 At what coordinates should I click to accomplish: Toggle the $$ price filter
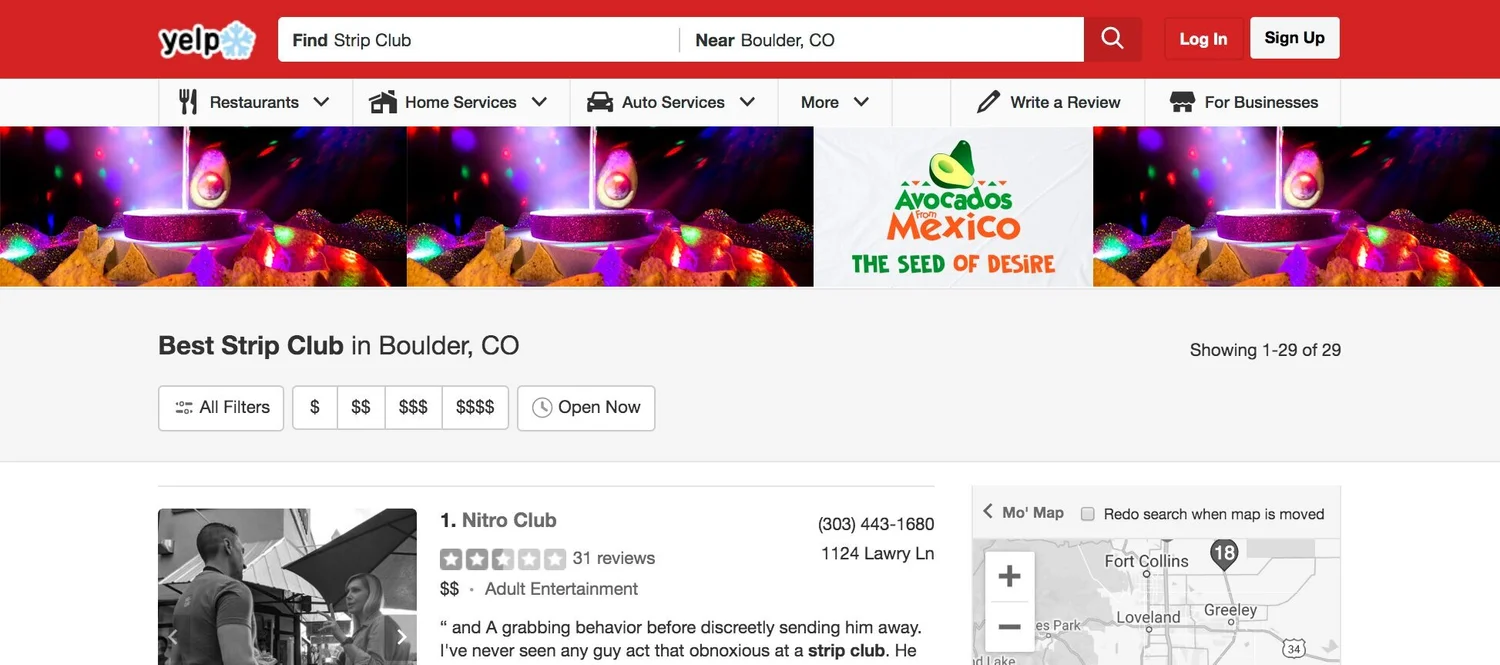[361, 408]
